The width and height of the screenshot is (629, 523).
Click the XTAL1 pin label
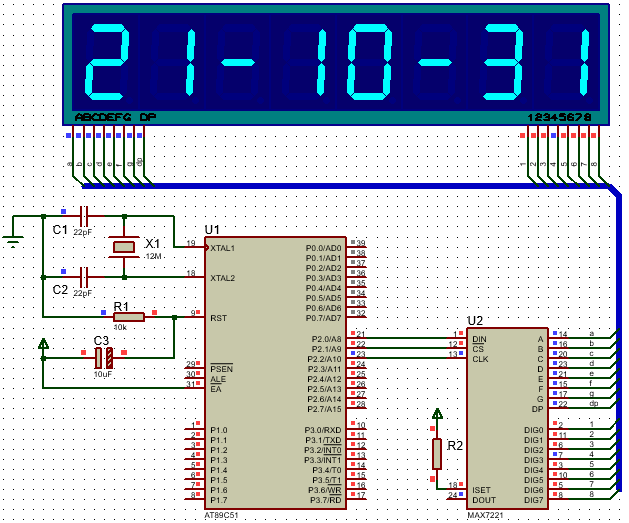[223, 248]
